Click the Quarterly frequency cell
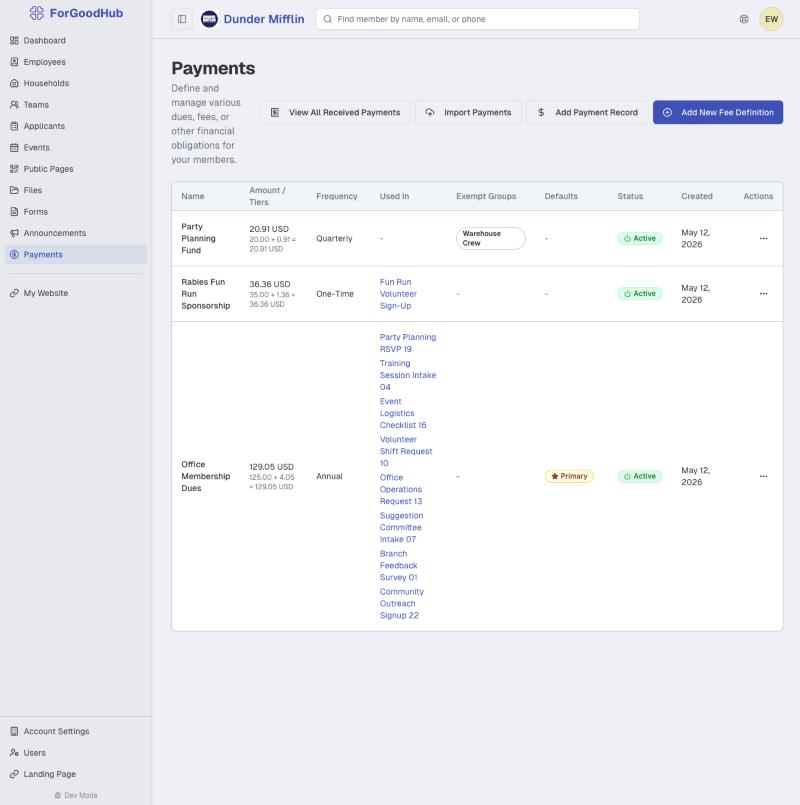800x805 pixels. tap(334, 238)
